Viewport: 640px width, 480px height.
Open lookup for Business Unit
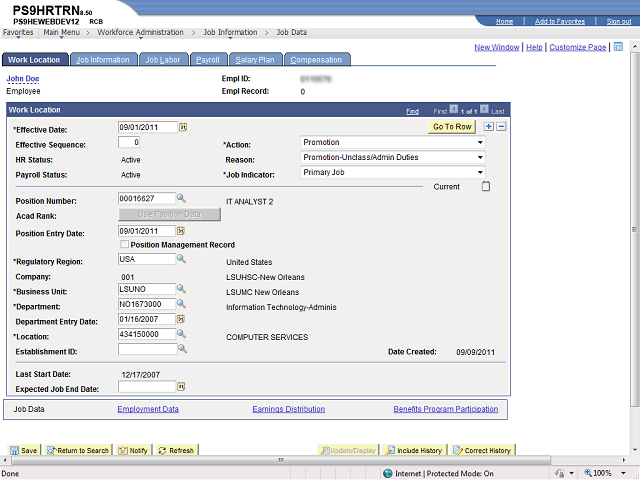tap(181, 289)
